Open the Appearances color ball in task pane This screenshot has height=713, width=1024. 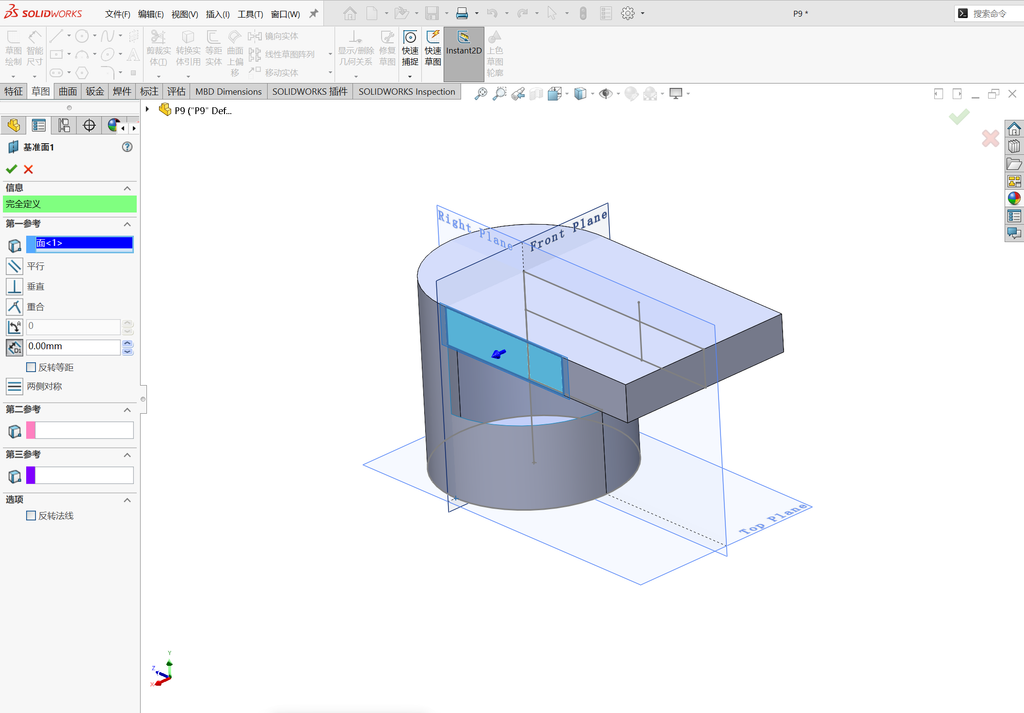pos(1014,198)
